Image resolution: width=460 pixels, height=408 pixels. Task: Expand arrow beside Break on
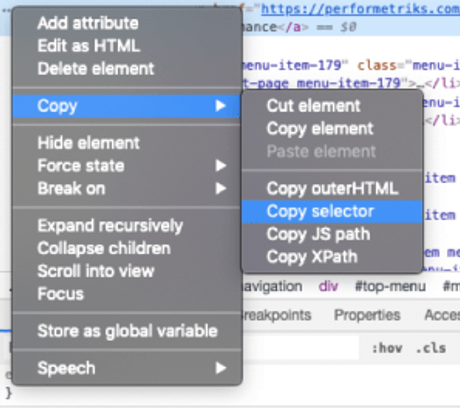click(x=220, y=189)
